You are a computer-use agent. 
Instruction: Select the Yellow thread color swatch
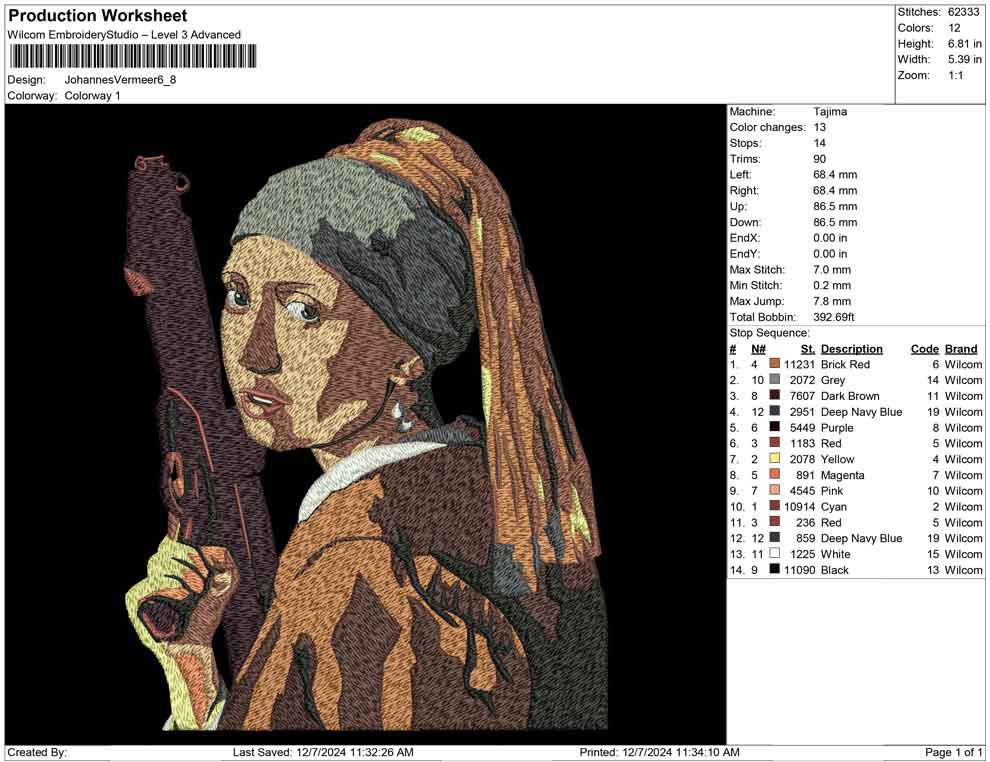(x=774, y=459)
